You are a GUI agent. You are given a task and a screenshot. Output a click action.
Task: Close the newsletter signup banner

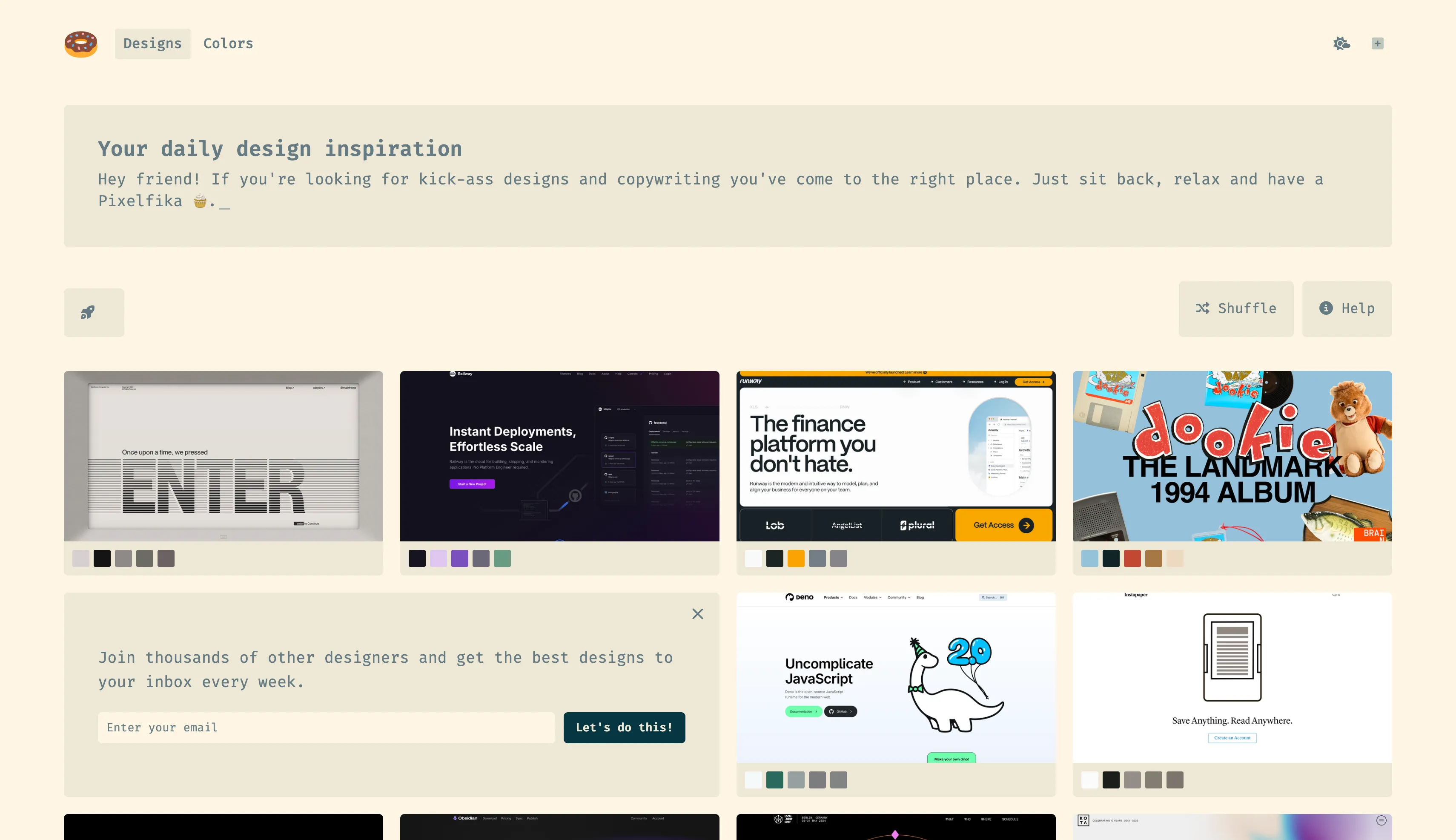[697, 614]
